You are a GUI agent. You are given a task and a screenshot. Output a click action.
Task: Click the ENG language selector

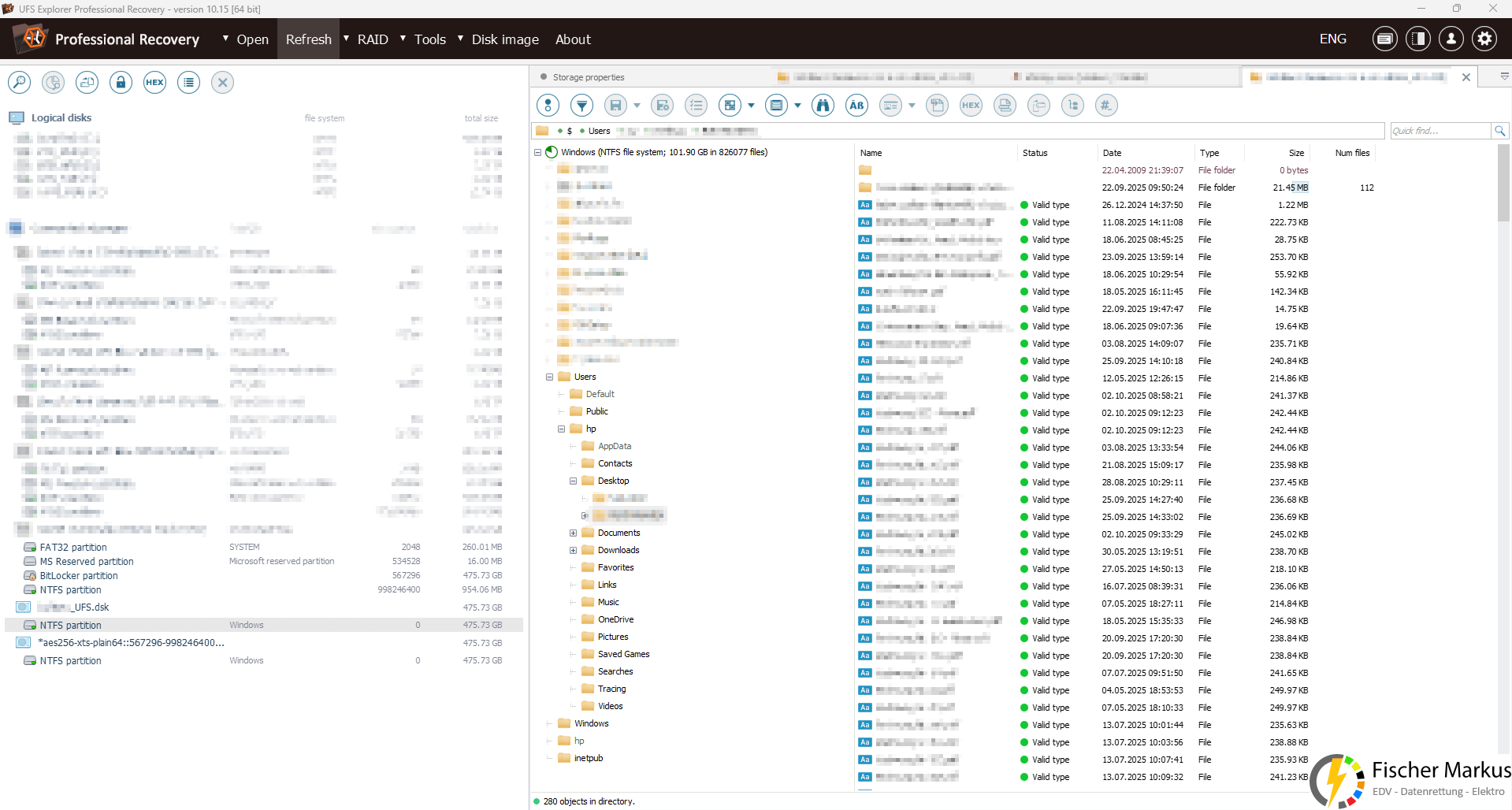coord(1332,39)
